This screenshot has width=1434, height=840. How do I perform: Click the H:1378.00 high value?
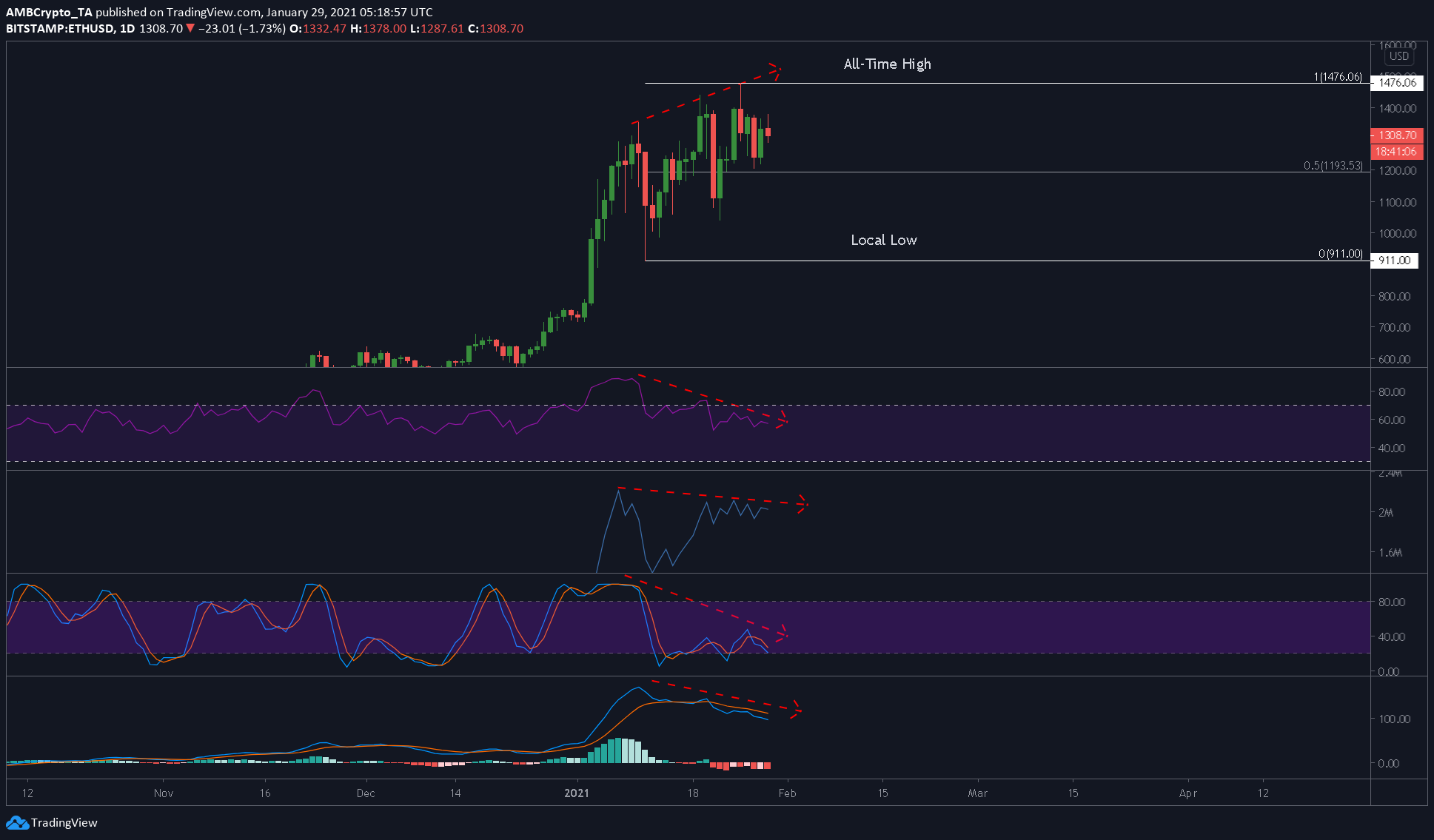click(378, 29)
